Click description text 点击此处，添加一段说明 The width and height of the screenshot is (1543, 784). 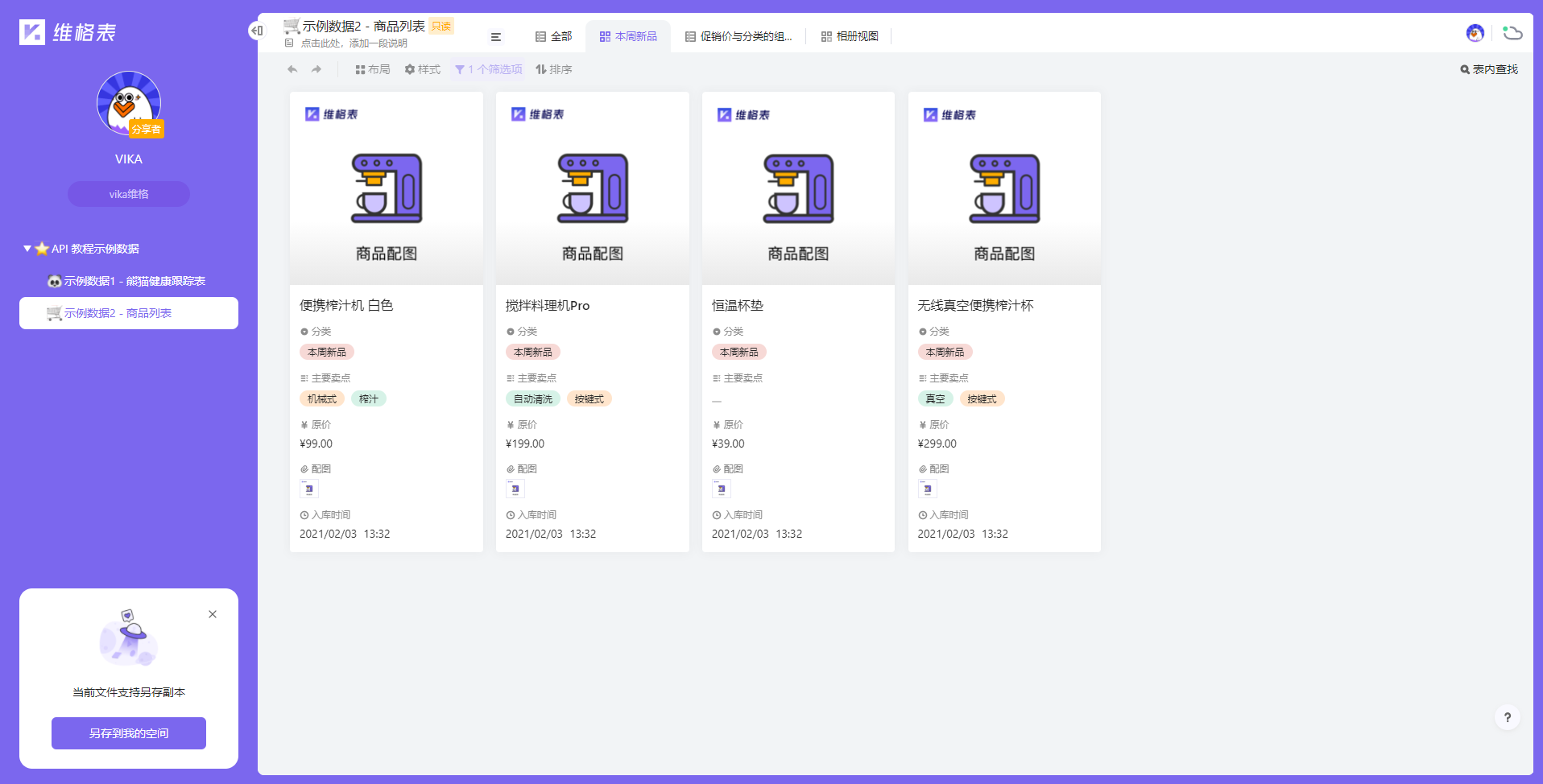pos(354,43)
